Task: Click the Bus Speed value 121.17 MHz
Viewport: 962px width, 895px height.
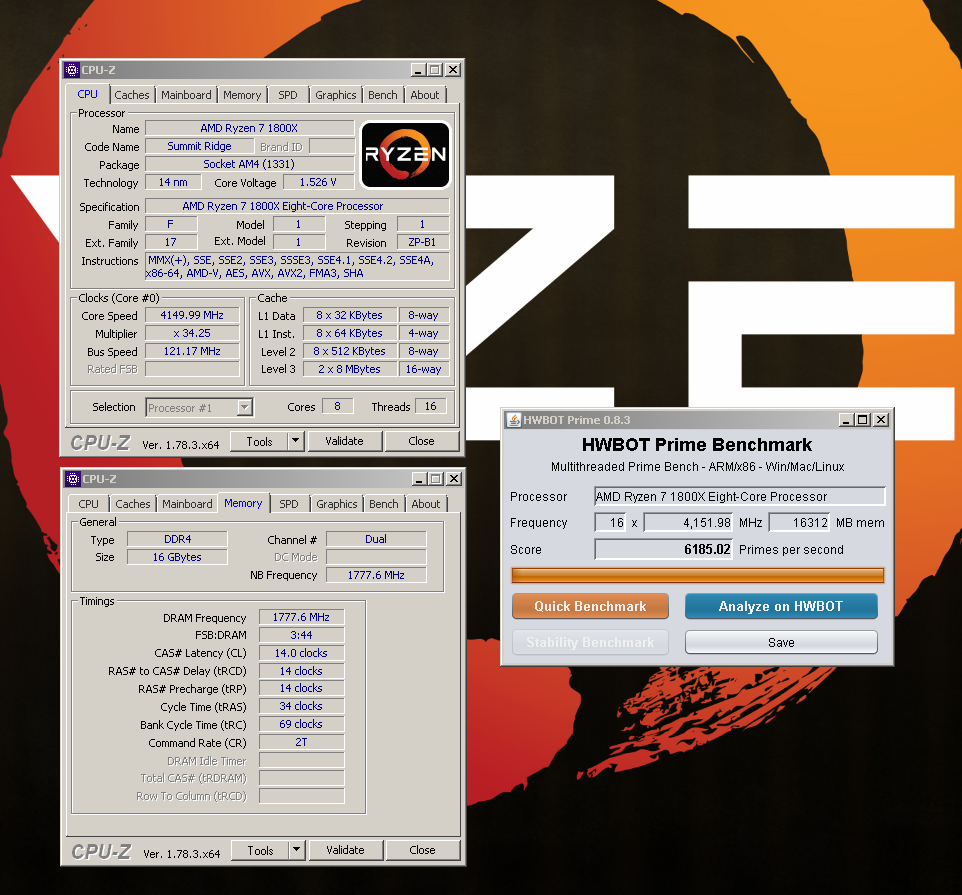Action: [x=192, y=351]
